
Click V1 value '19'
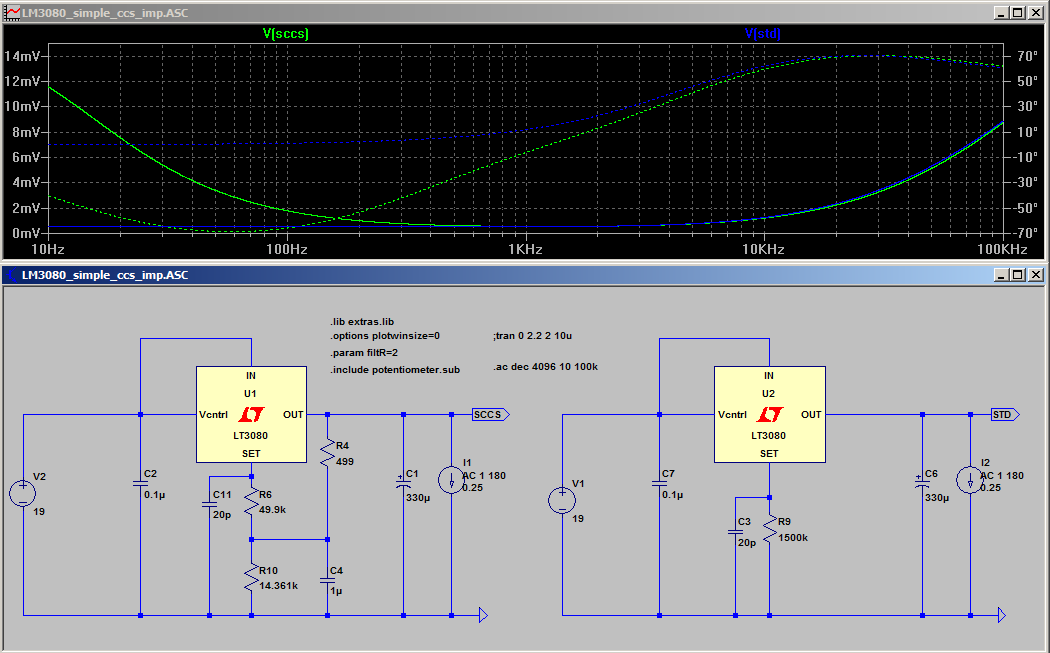pyautogui.click(x=578, y=518)
